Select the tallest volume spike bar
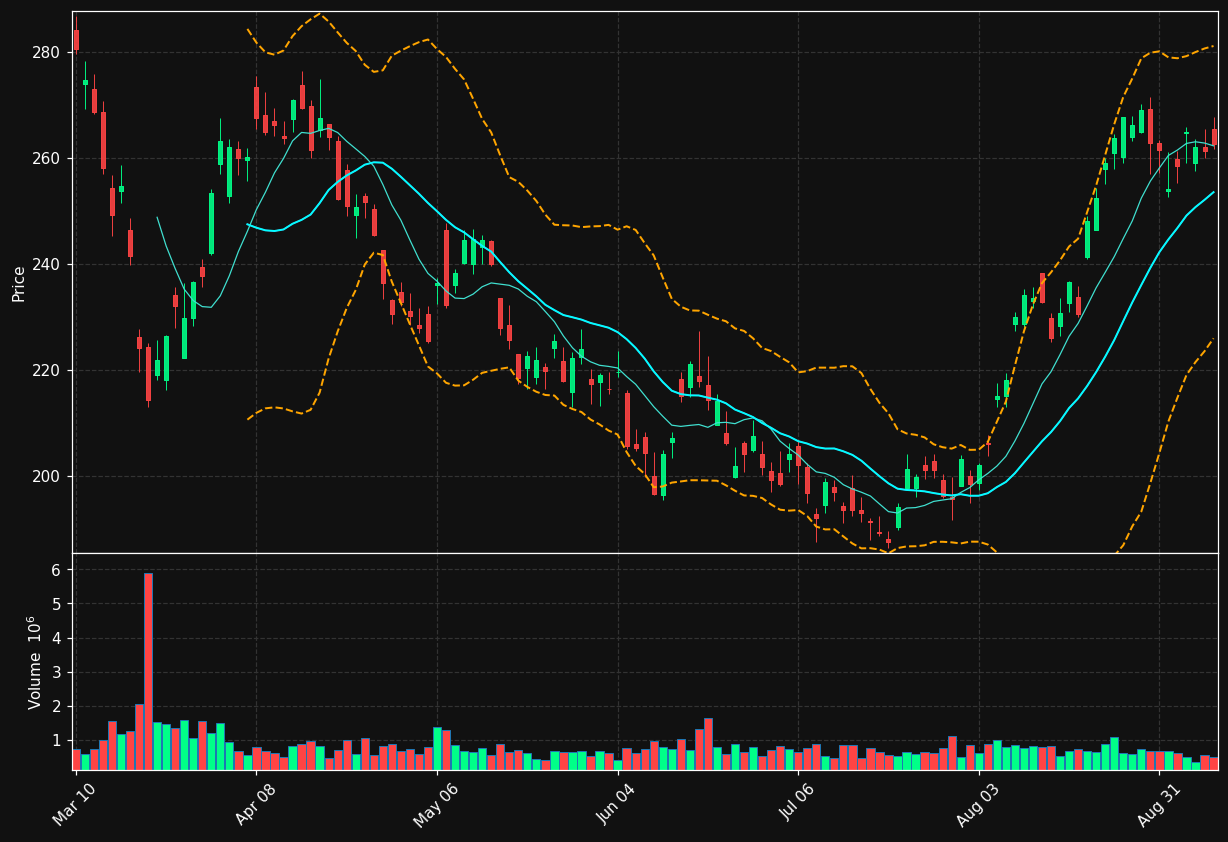The height and width of the screenshot is (842, 1228). [148, 671]
